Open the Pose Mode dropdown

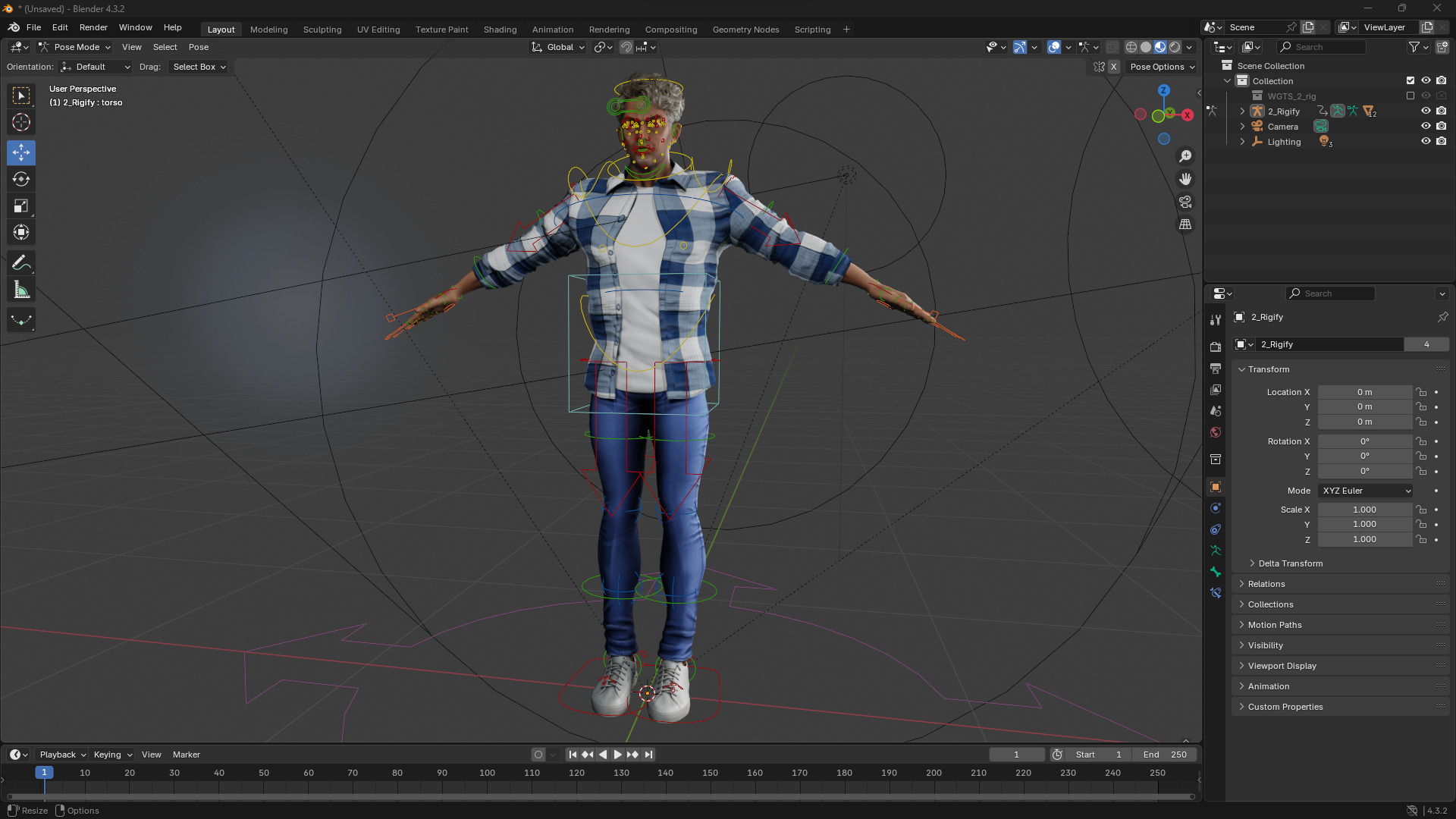(x=75, y=47)
